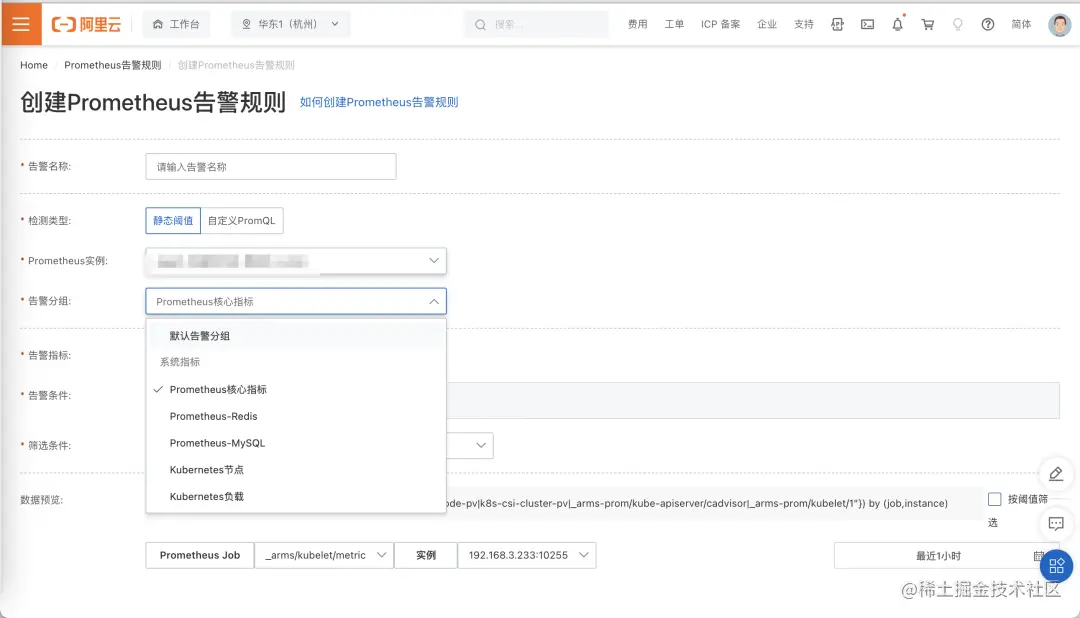The image size is (1080, 618).
Task: Choose Prometheus-Redis option
Action: (296, 416)
